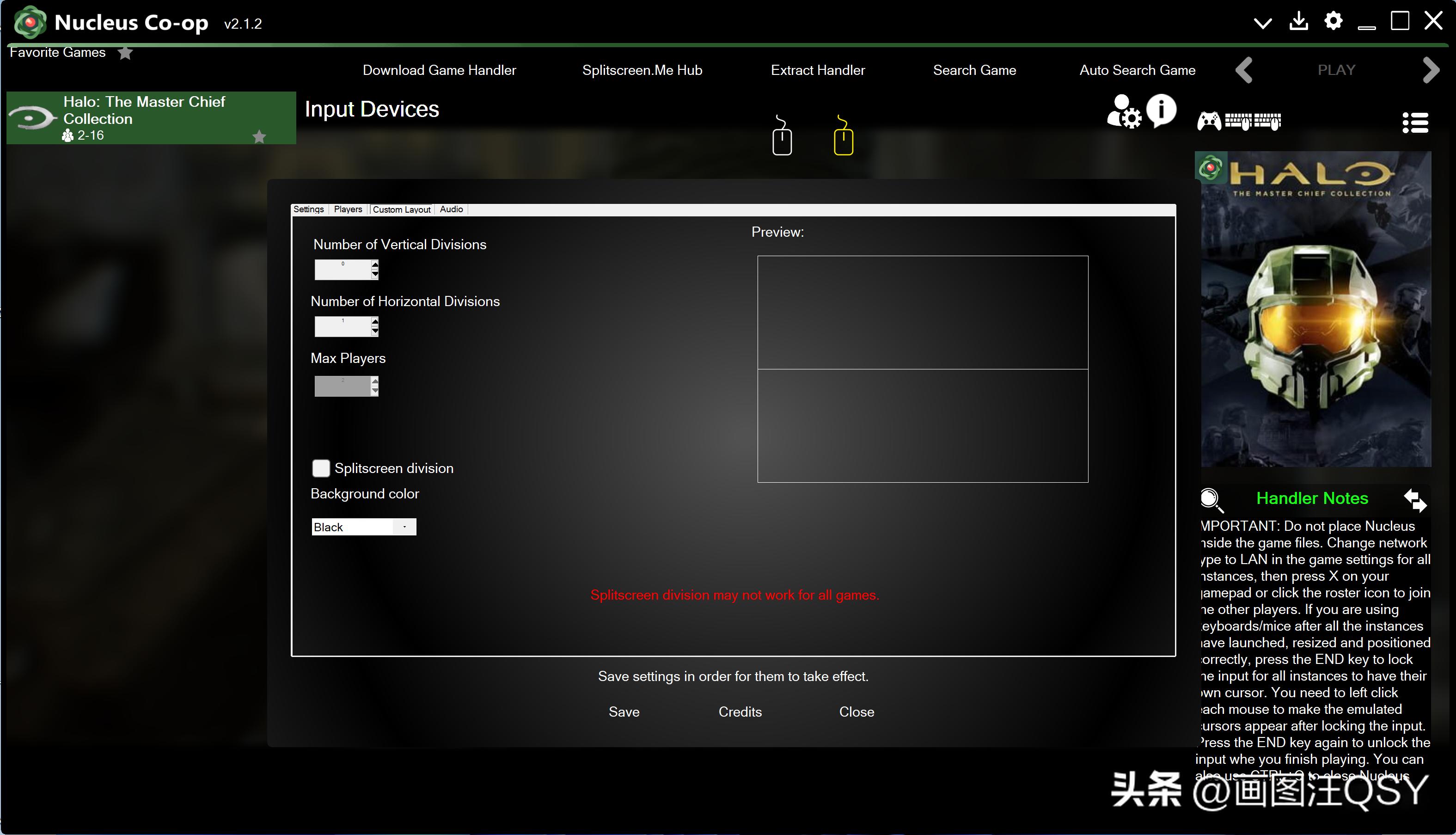Switch to the Players tab
Image resolution: width=1456 pixels, height=835 pixels.
[x=348, y=209]
